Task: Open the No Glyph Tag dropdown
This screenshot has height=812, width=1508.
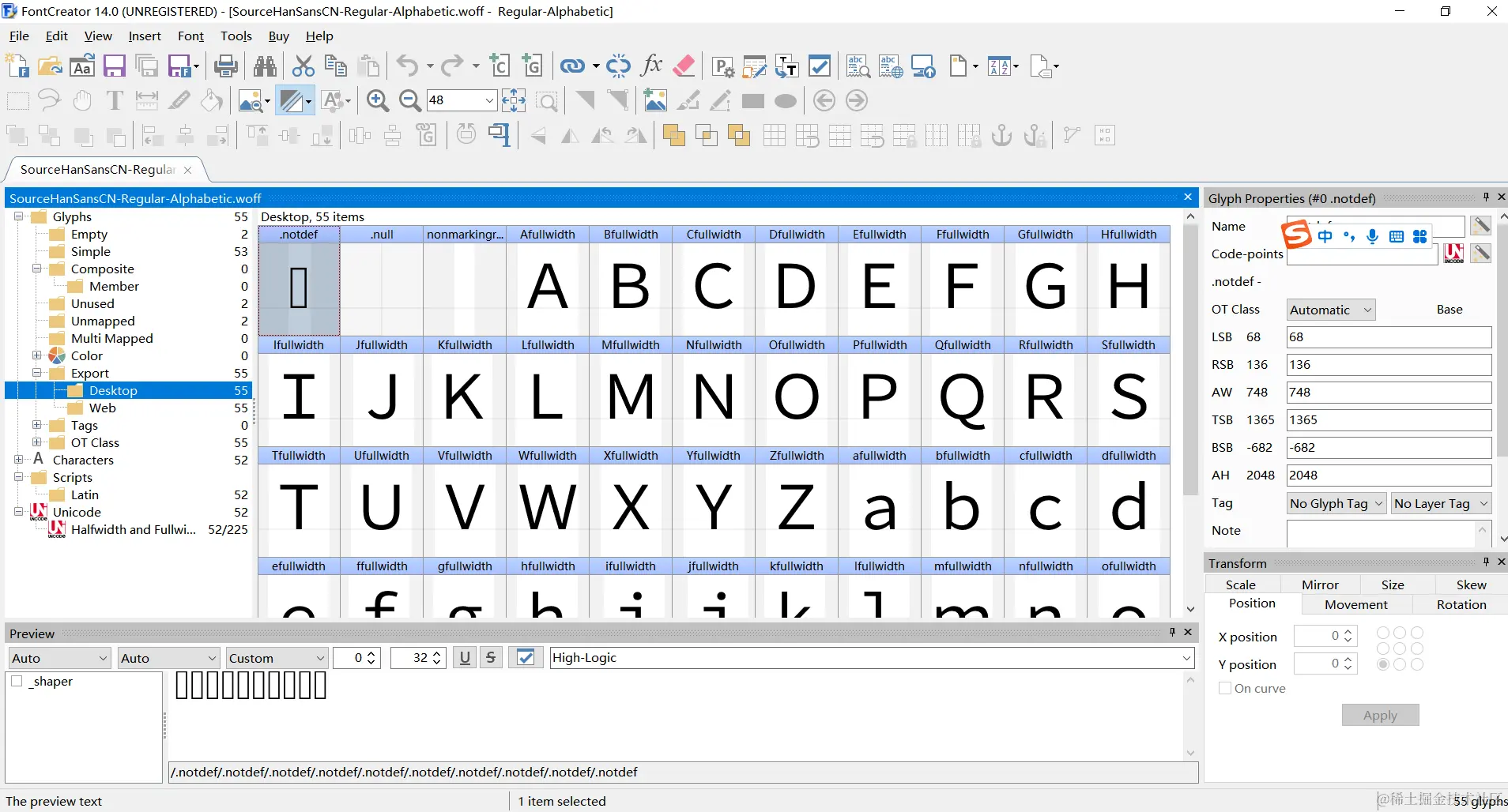Action: (x=1336, y=503)
